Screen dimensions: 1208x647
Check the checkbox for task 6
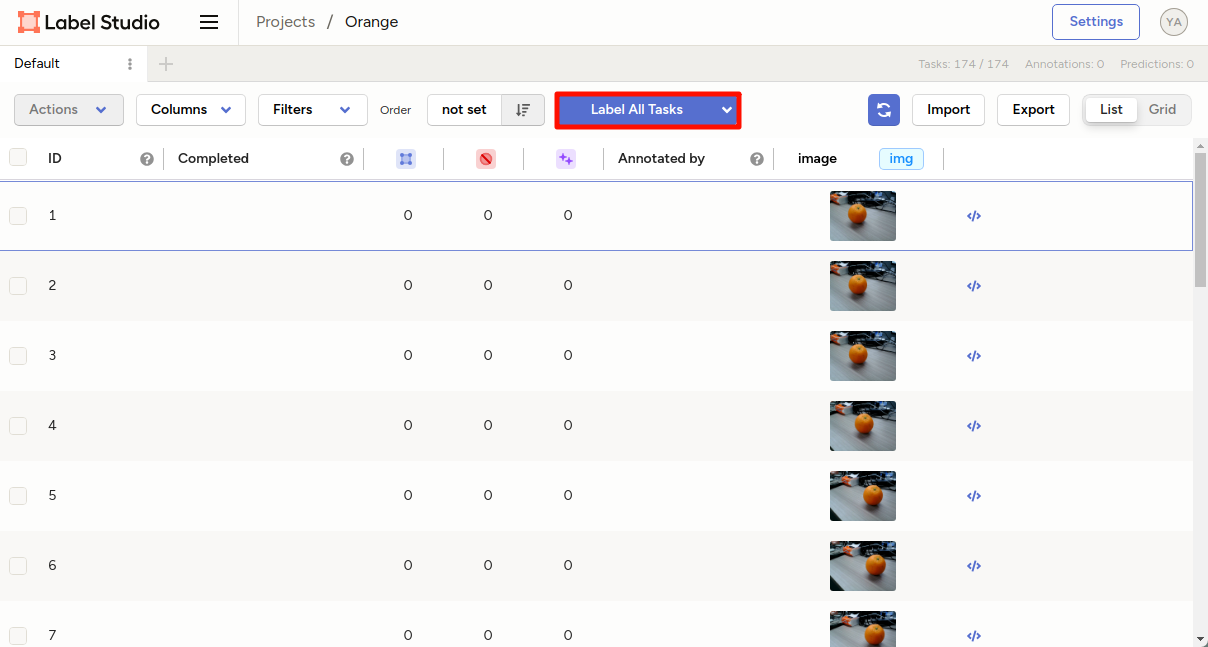point(18,566)
